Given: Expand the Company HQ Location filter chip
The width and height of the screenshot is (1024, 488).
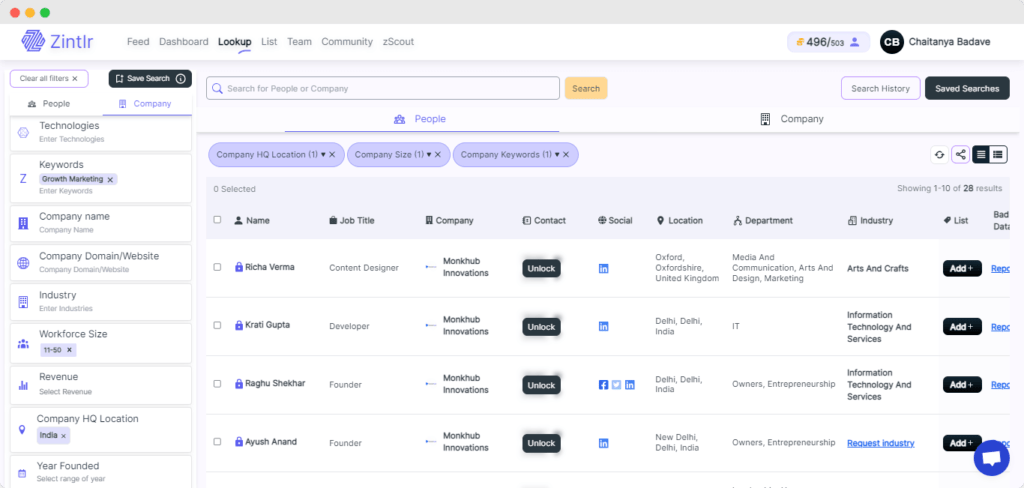Looking at the screenshot, I should coord(323,155).
